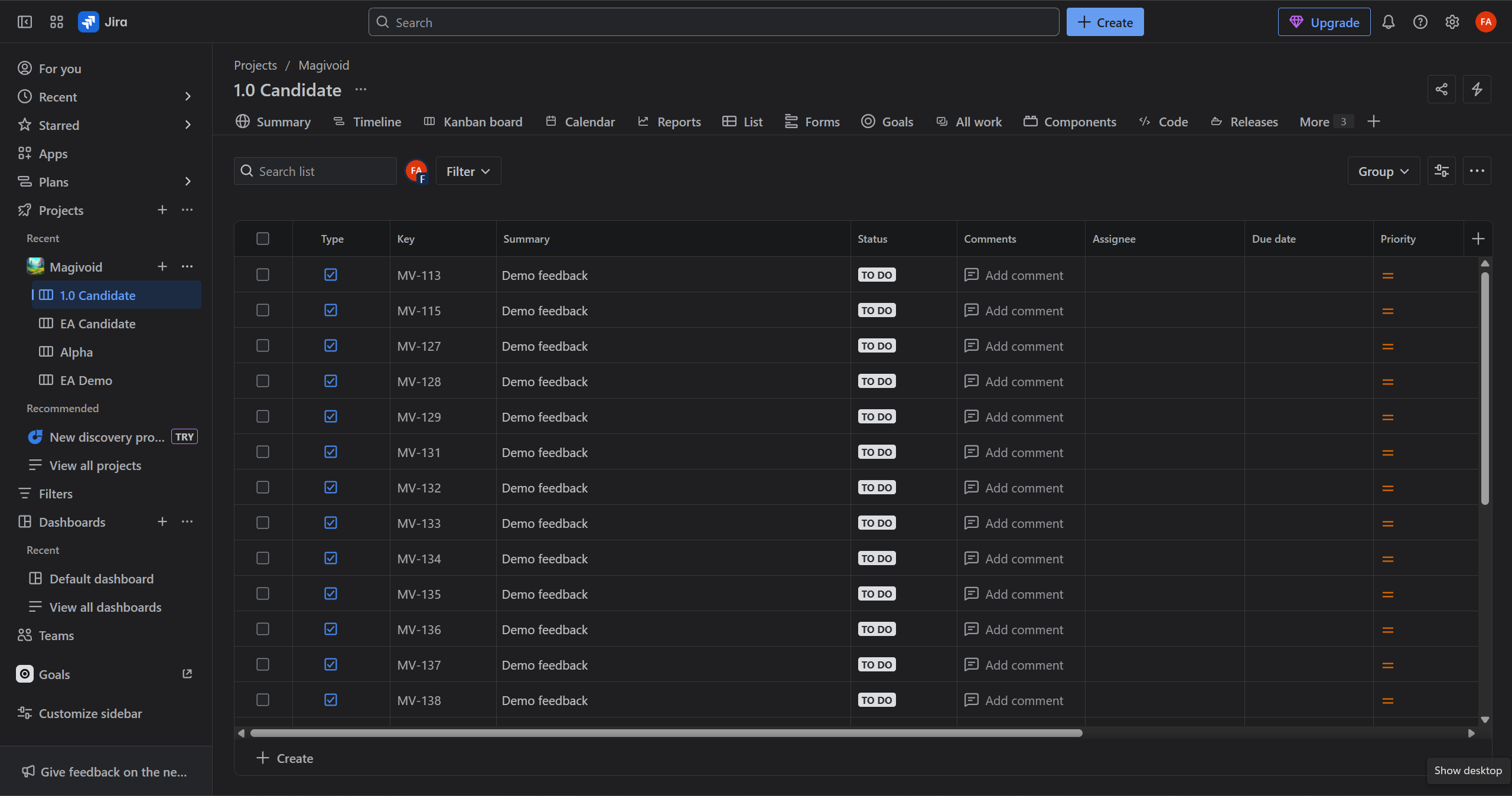This screenshot has width=1512, height=796.
Task: Click the Create row button below the list
Action: point(285,758)
